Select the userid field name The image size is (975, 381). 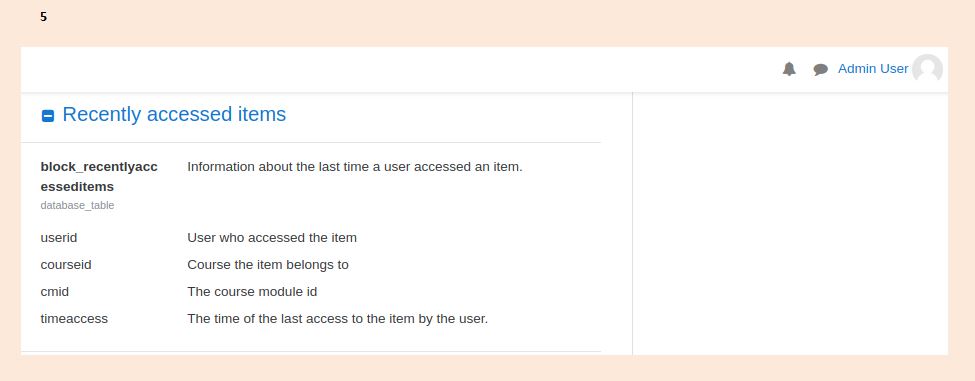(x=58, y=237)
